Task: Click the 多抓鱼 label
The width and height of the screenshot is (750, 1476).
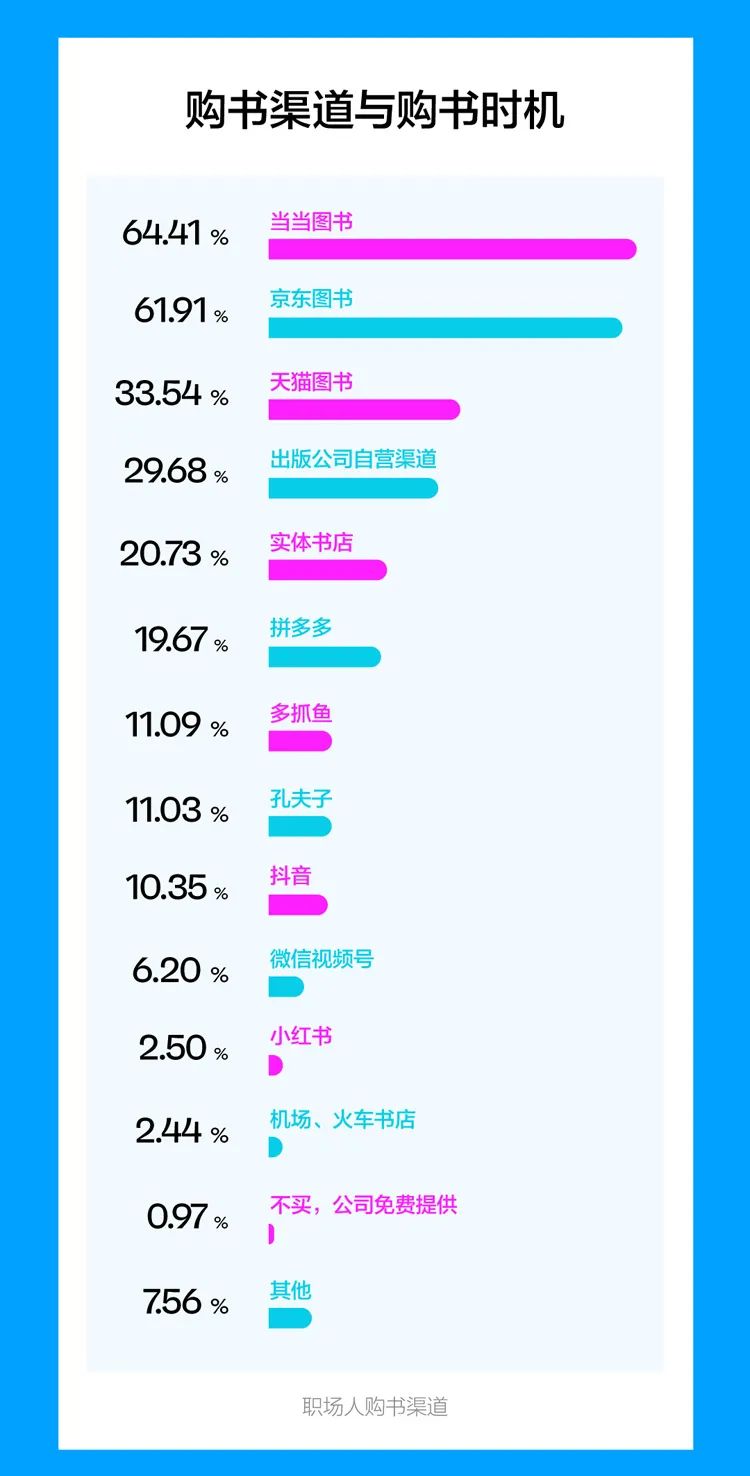Action: (301, 713)
